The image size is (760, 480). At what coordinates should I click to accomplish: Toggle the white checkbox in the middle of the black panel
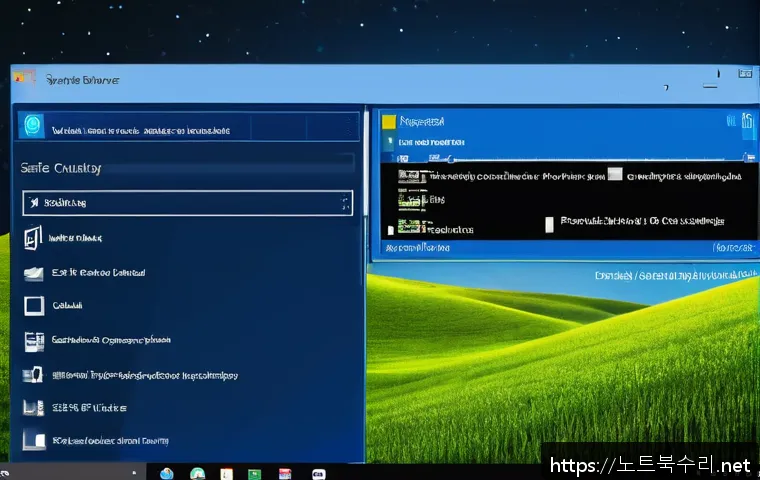tap(548, 224)
